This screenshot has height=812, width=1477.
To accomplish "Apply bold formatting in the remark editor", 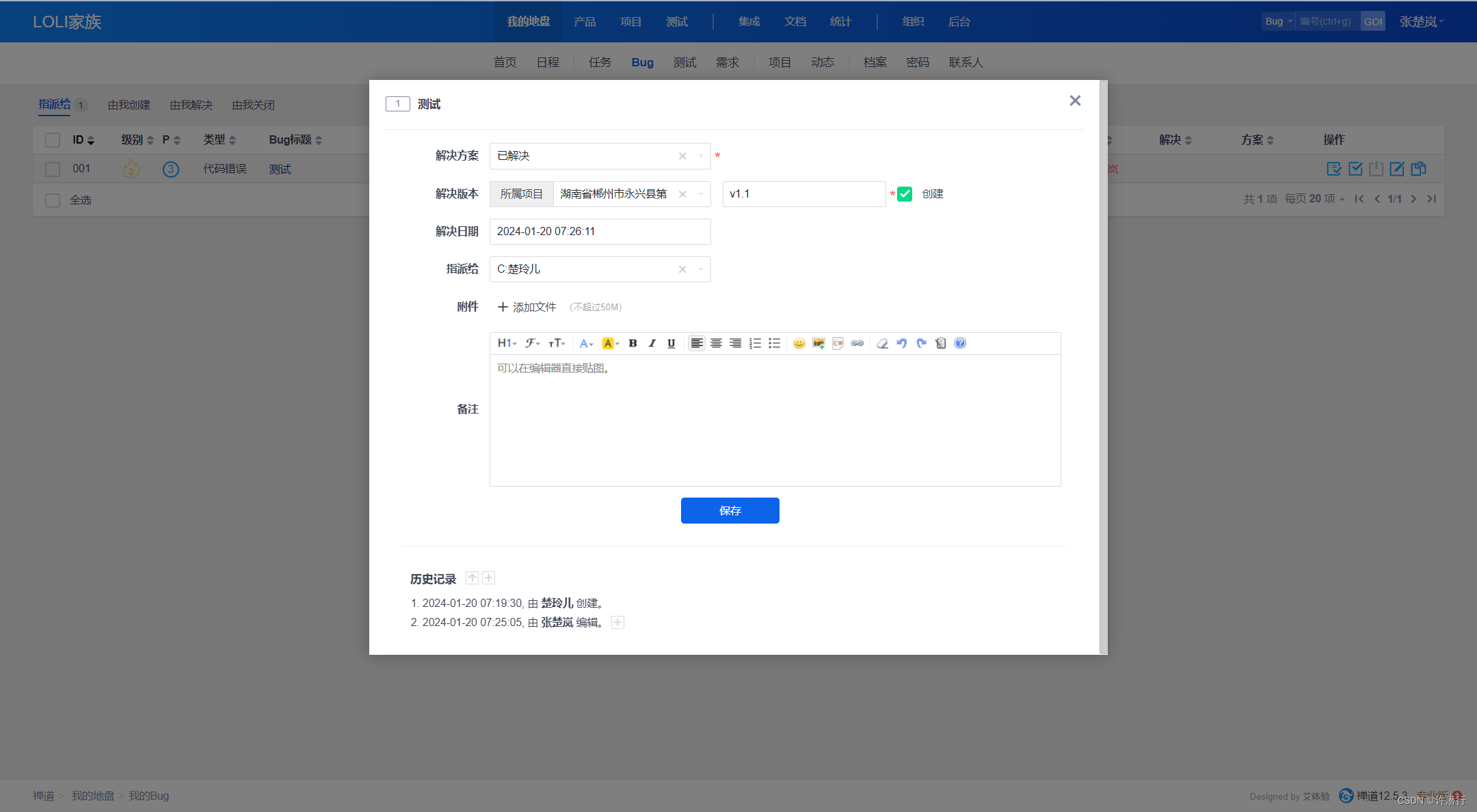I will click(633, 343).
